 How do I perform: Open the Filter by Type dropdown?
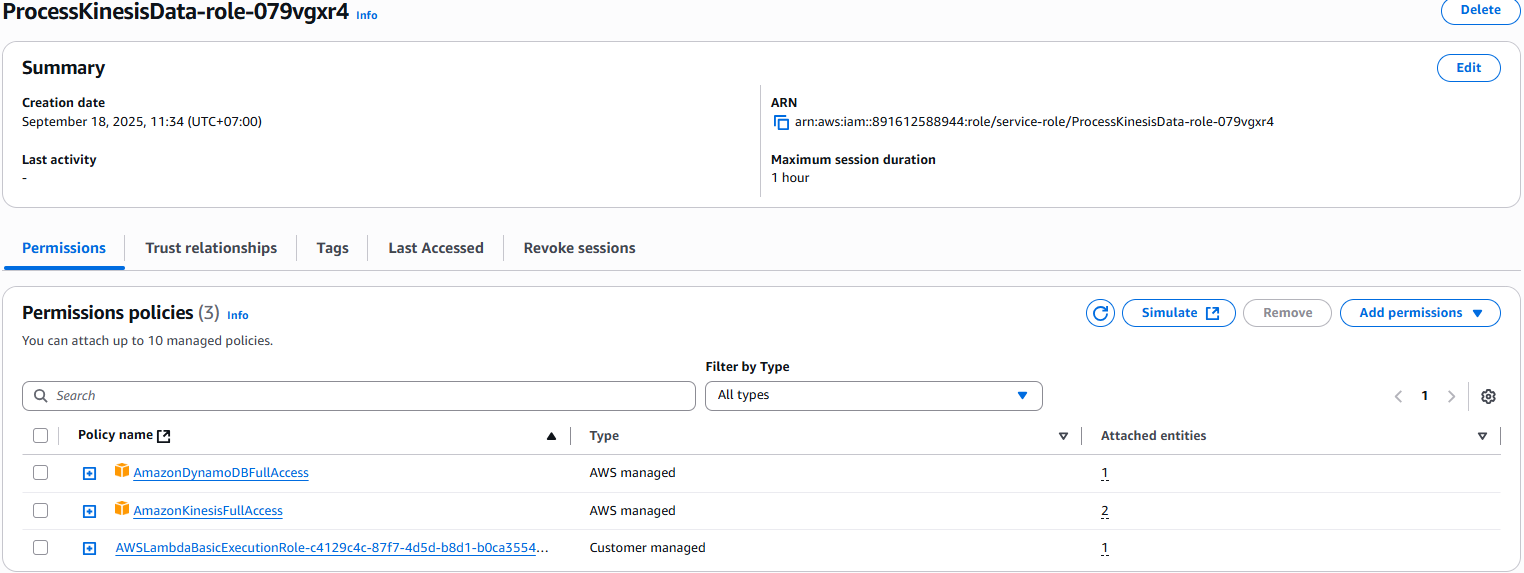click(x=873, y=396)
